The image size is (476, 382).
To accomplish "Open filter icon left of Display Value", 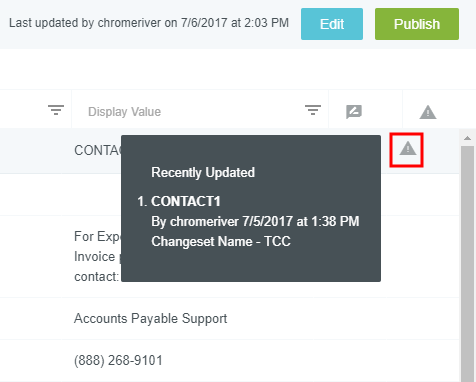I will click(56, 110).
